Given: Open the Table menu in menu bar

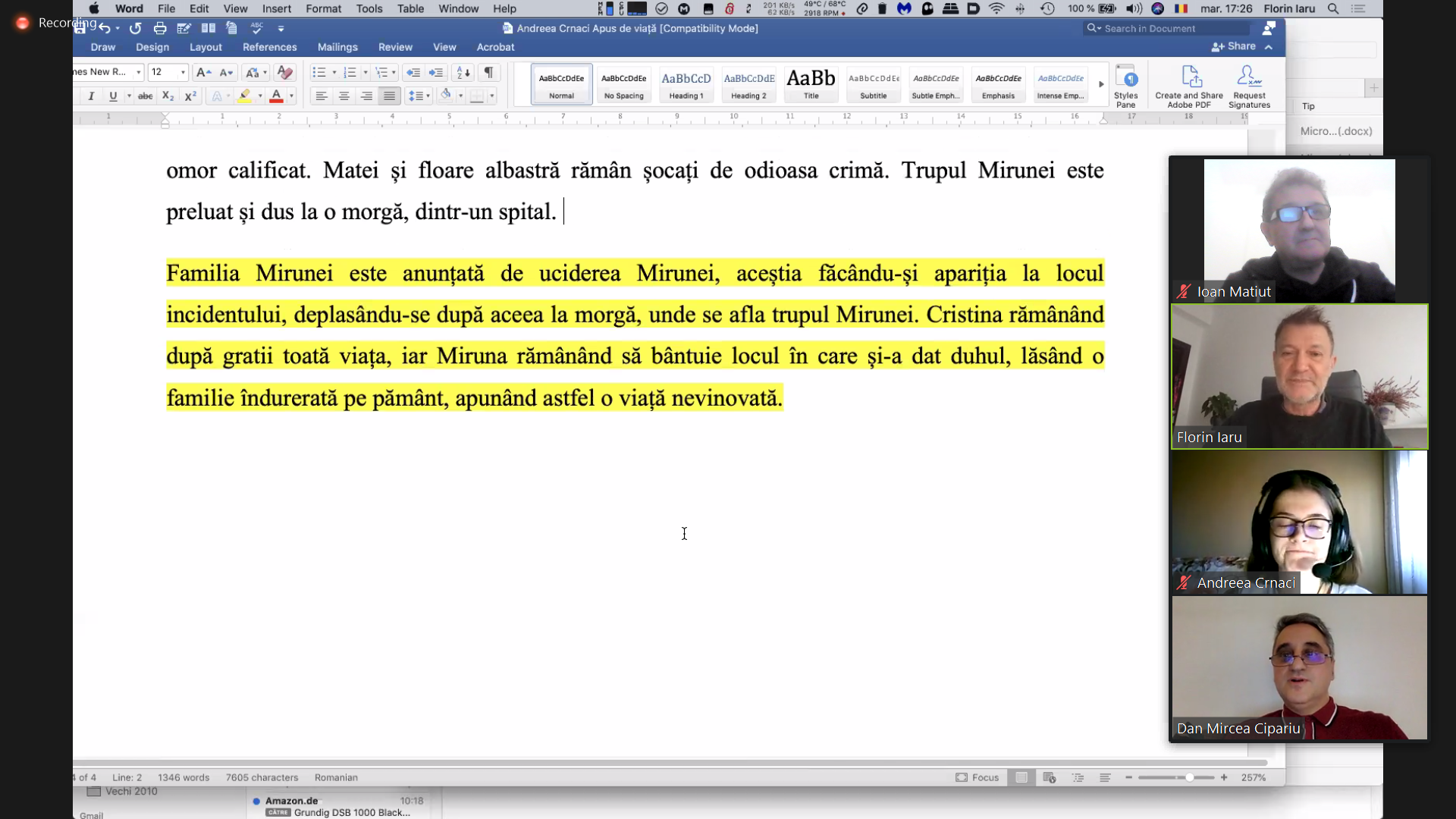Looking at the screenshot, I should click(x=410, y=8).
